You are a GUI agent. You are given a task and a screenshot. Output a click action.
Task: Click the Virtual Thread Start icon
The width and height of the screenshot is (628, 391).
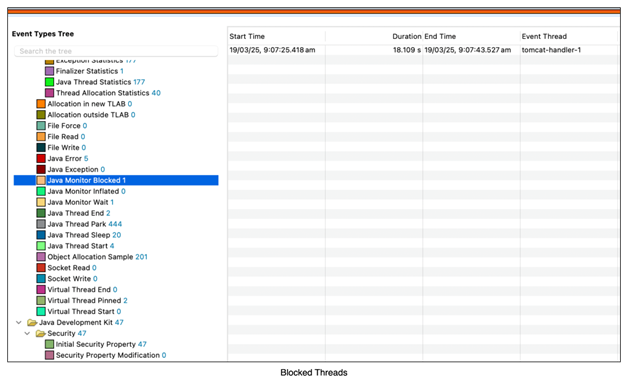[41, 311]
